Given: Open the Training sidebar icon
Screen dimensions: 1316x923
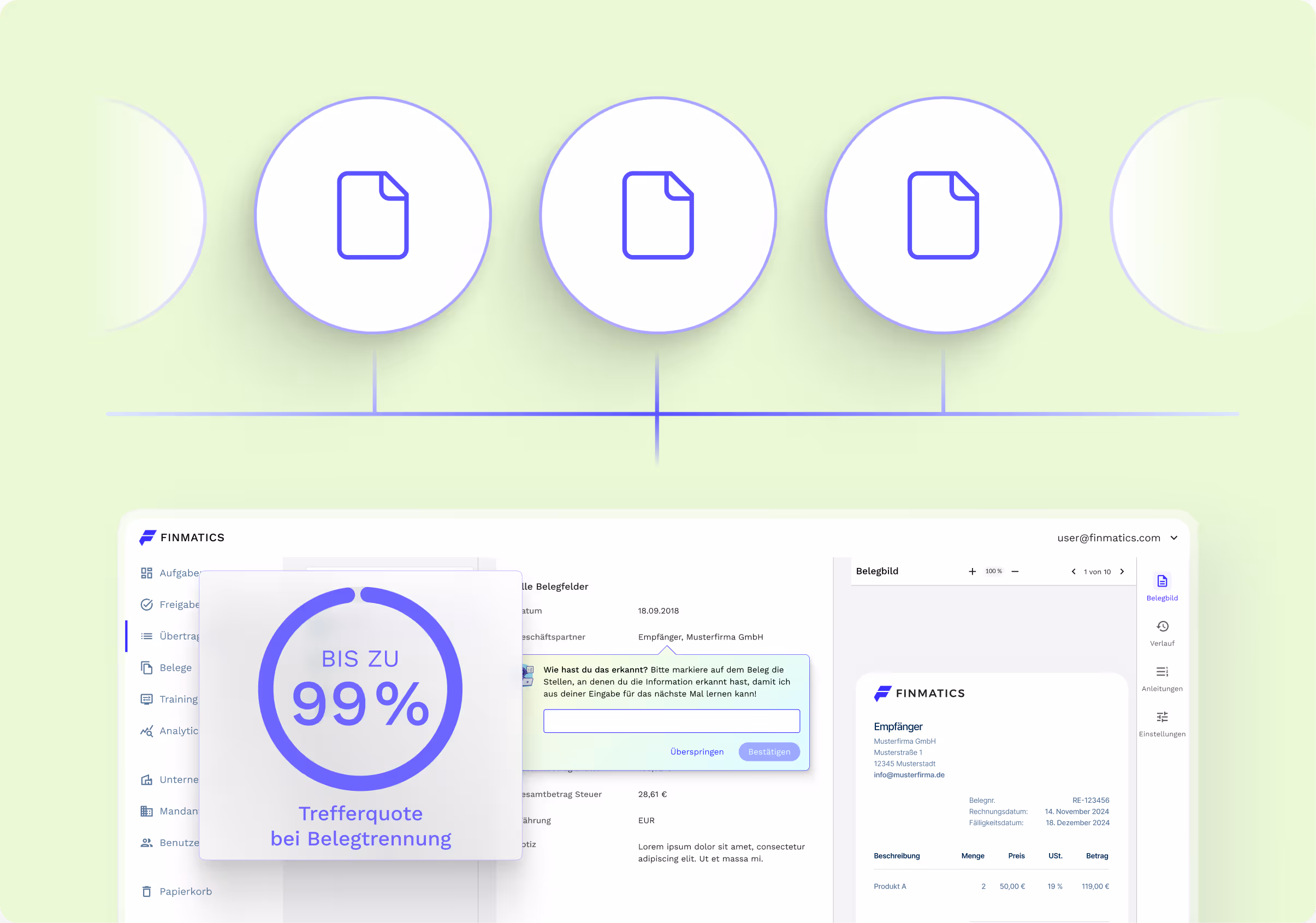Looking at the screenshot, I should click(x=147, y=699).
